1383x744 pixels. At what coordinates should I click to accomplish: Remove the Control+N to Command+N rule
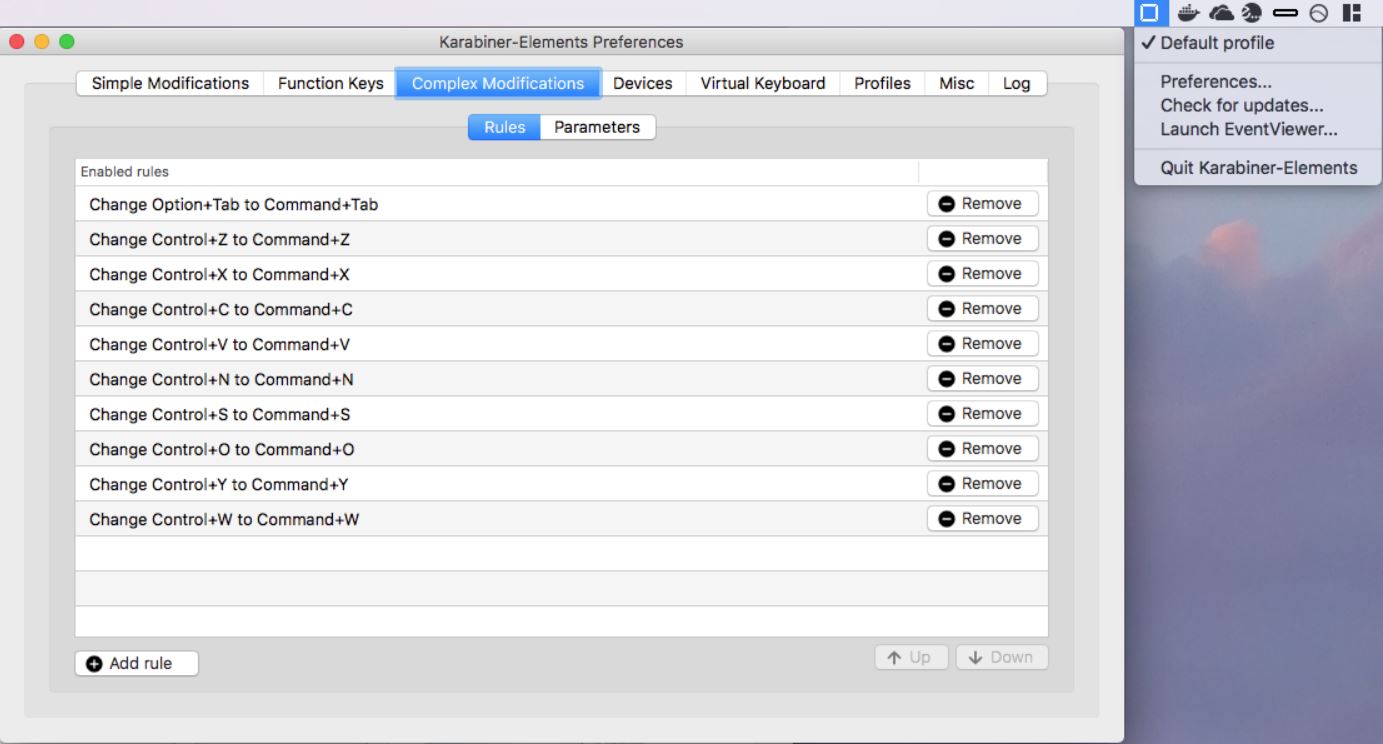point(982,379)
